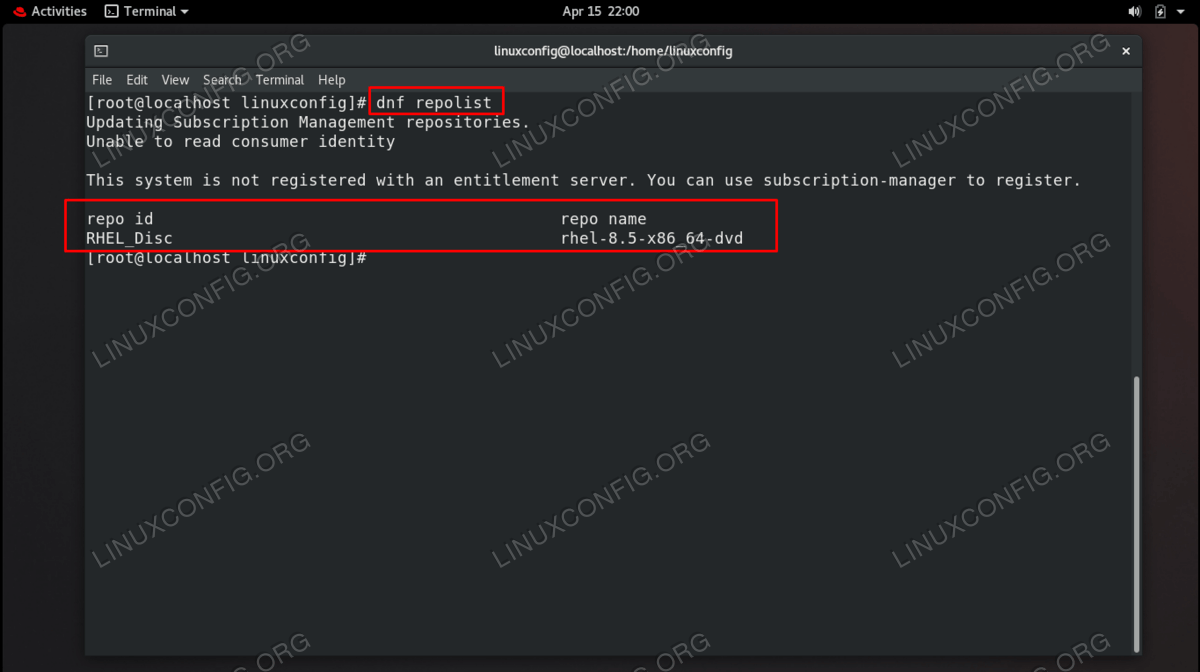This screenshot has height=672, width=1200.
Task: Click the last empty shell prompt line
Action: [x=227, y=258]
